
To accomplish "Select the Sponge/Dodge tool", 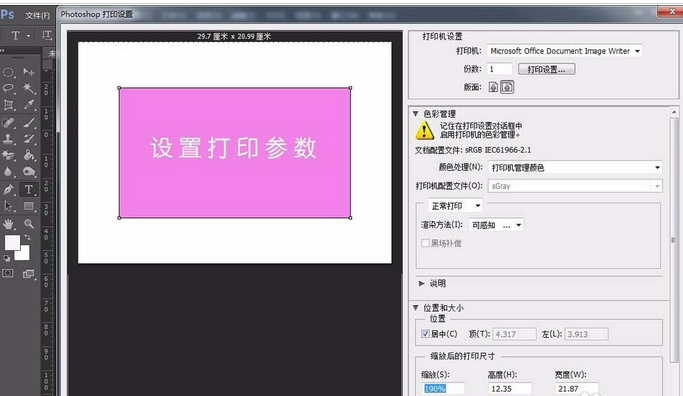I will coord(29,172).
